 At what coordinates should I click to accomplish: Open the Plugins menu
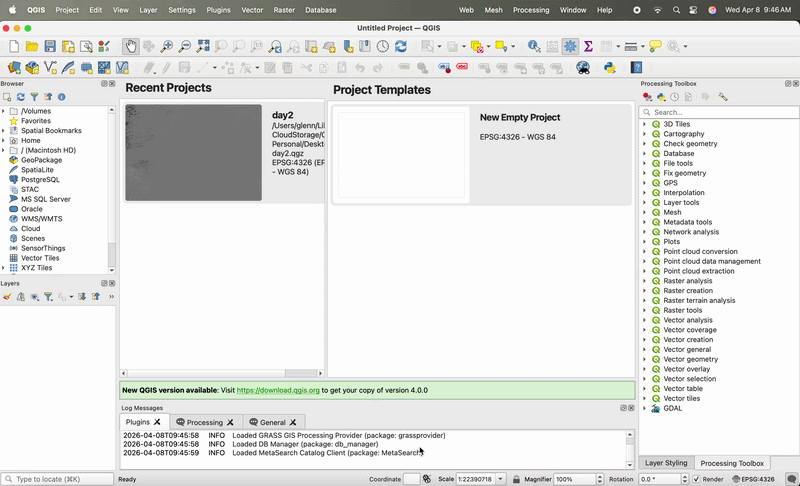(218, 10)
